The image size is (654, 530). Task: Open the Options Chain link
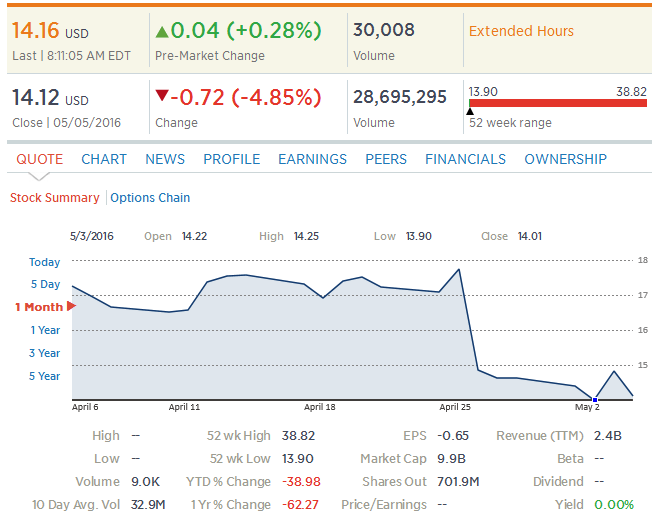tap(150, 198)
